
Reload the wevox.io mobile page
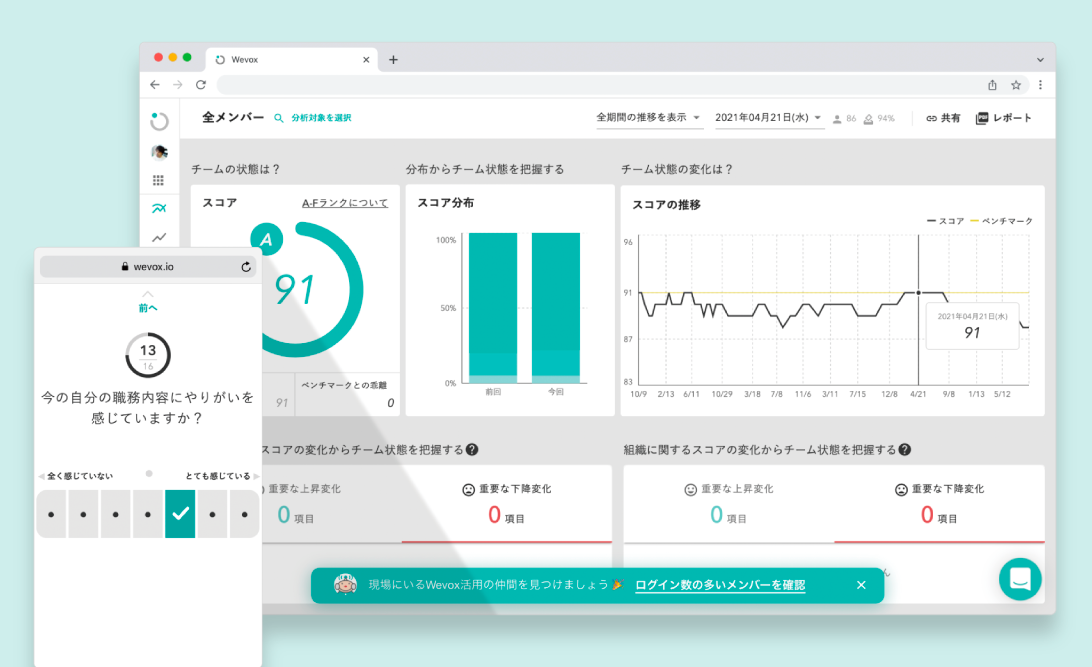246,267
